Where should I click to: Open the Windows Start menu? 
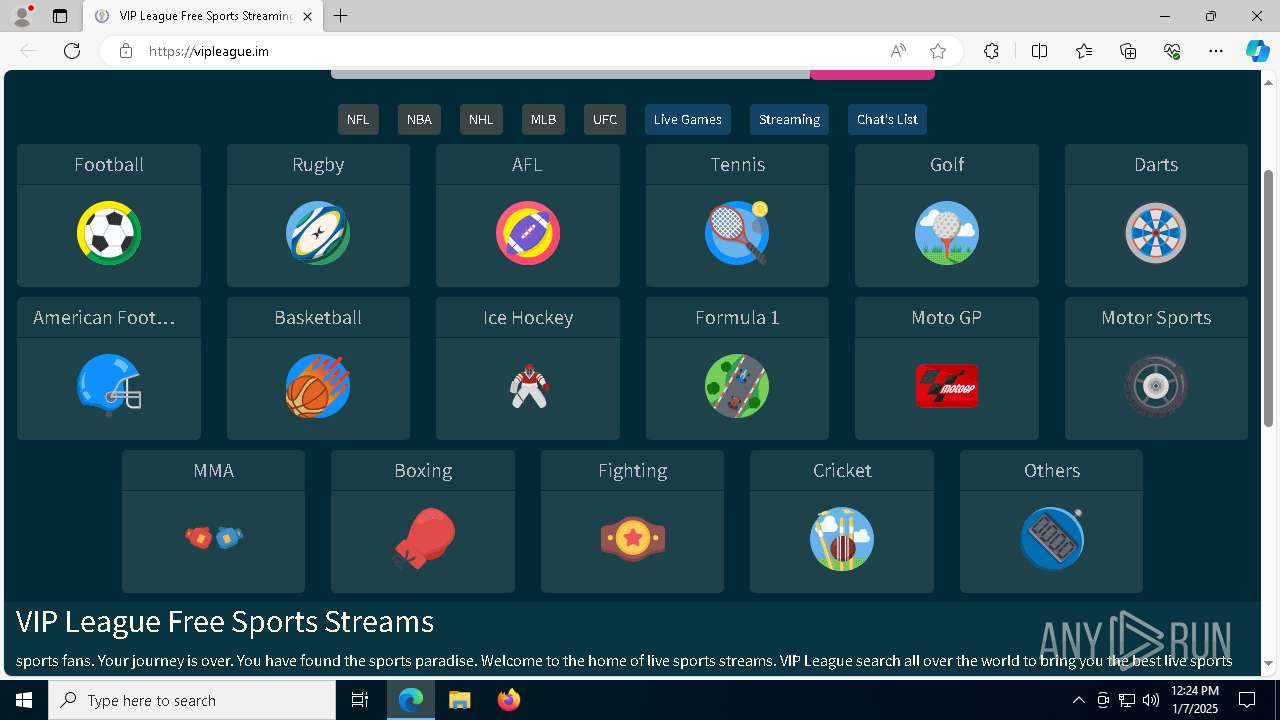coord(24,700)
